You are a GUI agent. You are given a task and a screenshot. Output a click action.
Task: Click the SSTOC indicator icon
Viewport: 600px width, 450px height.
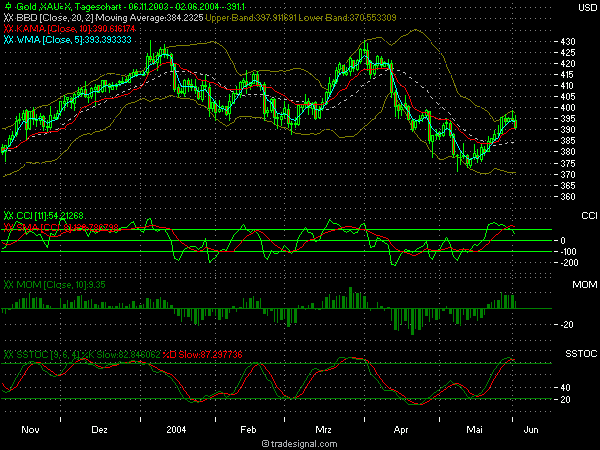pos(9,355)
